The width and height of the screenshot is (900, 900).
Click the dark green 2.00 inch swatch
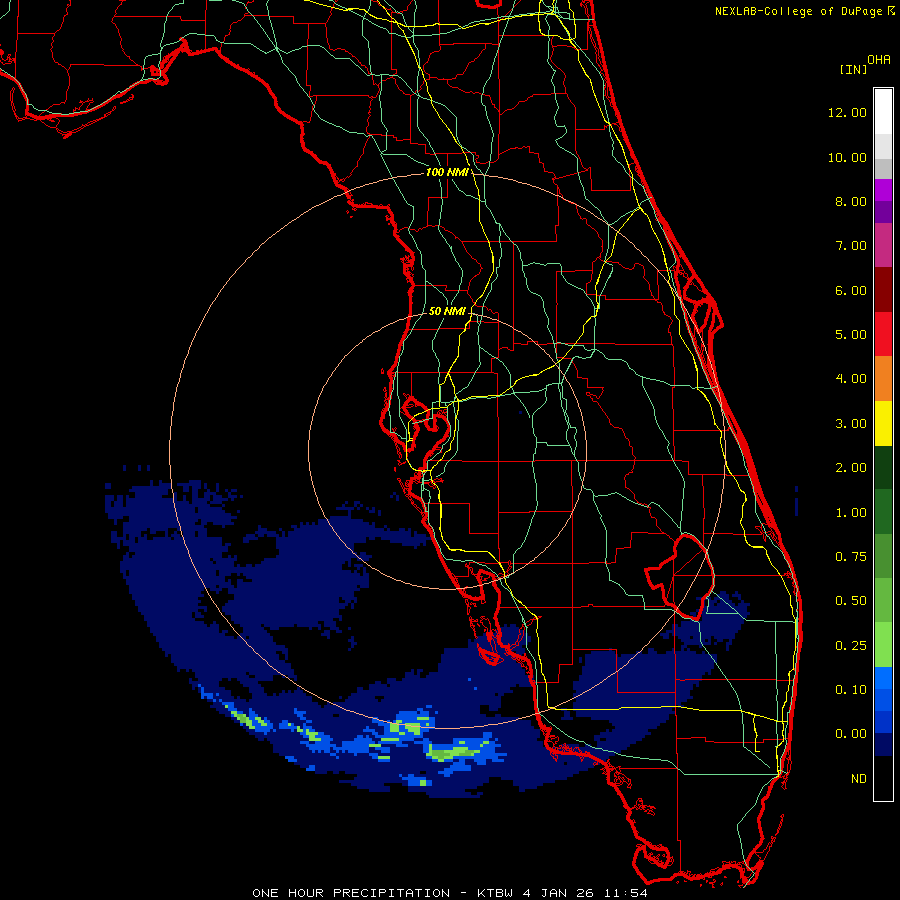[883, 467]
